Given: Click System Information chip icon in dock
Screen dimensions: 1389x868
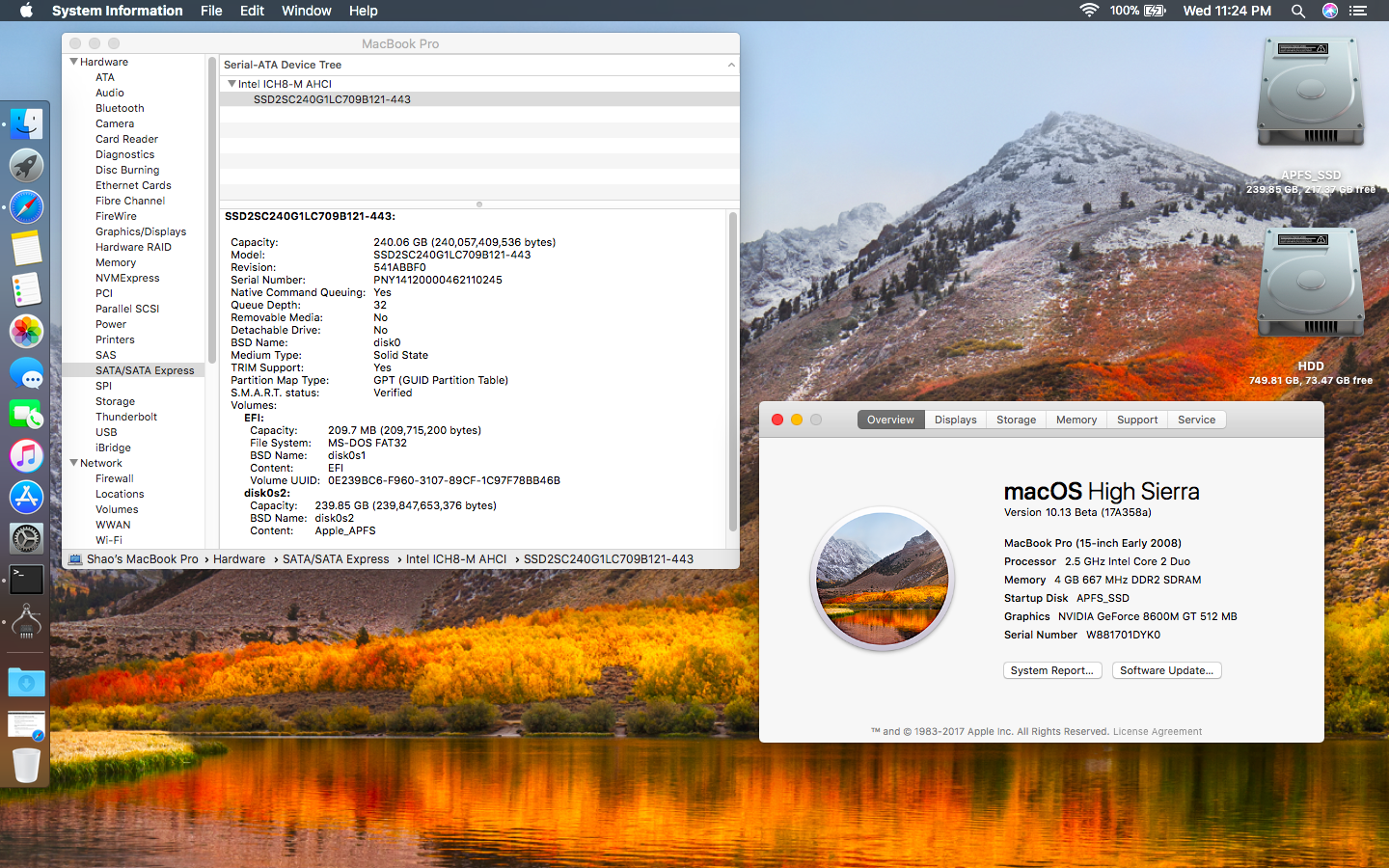Looking at the screenshot, I should [x=26, y=622].
